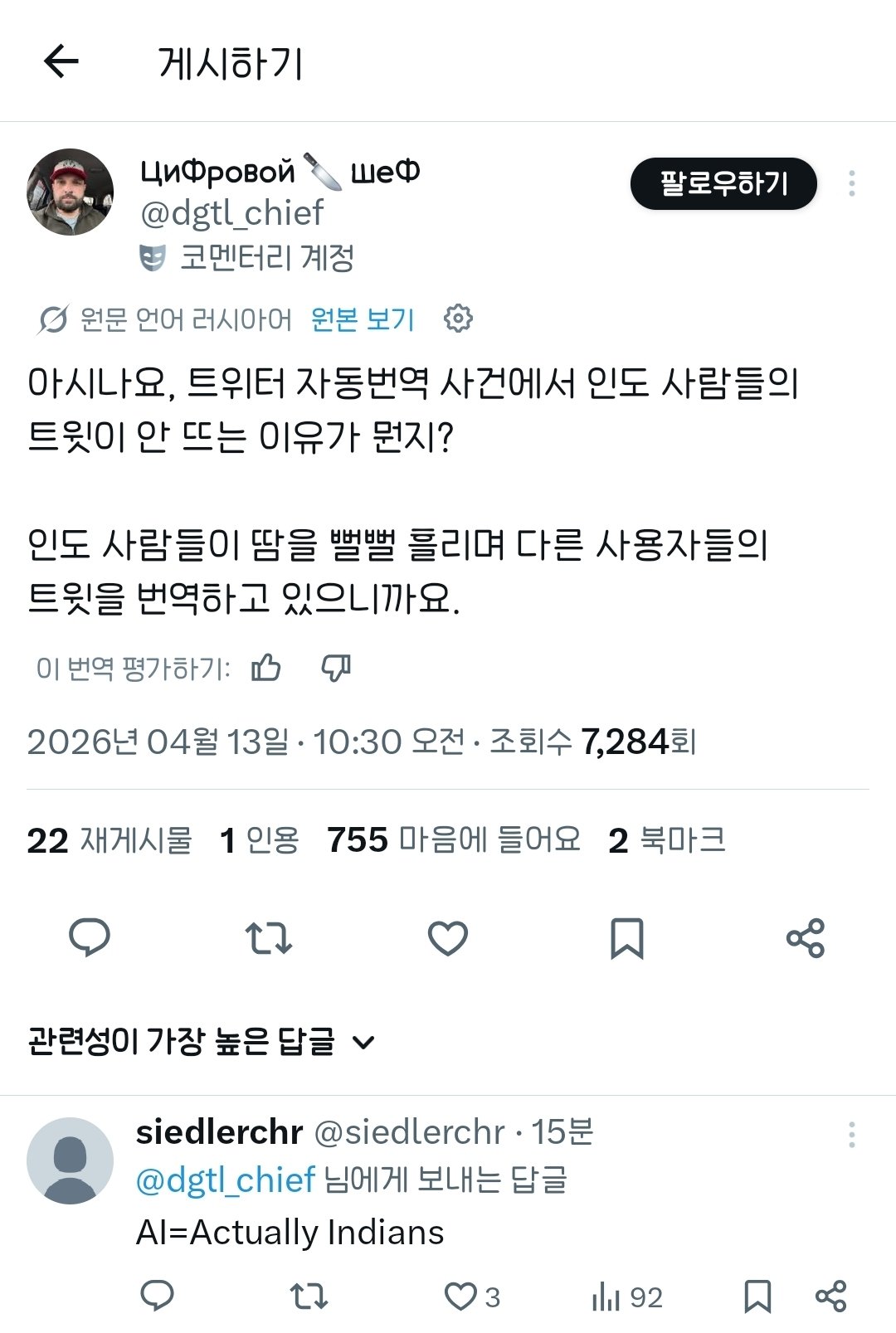Share the main post
Viewport: 896px width, 1333px height.
(x=805, y=938)
